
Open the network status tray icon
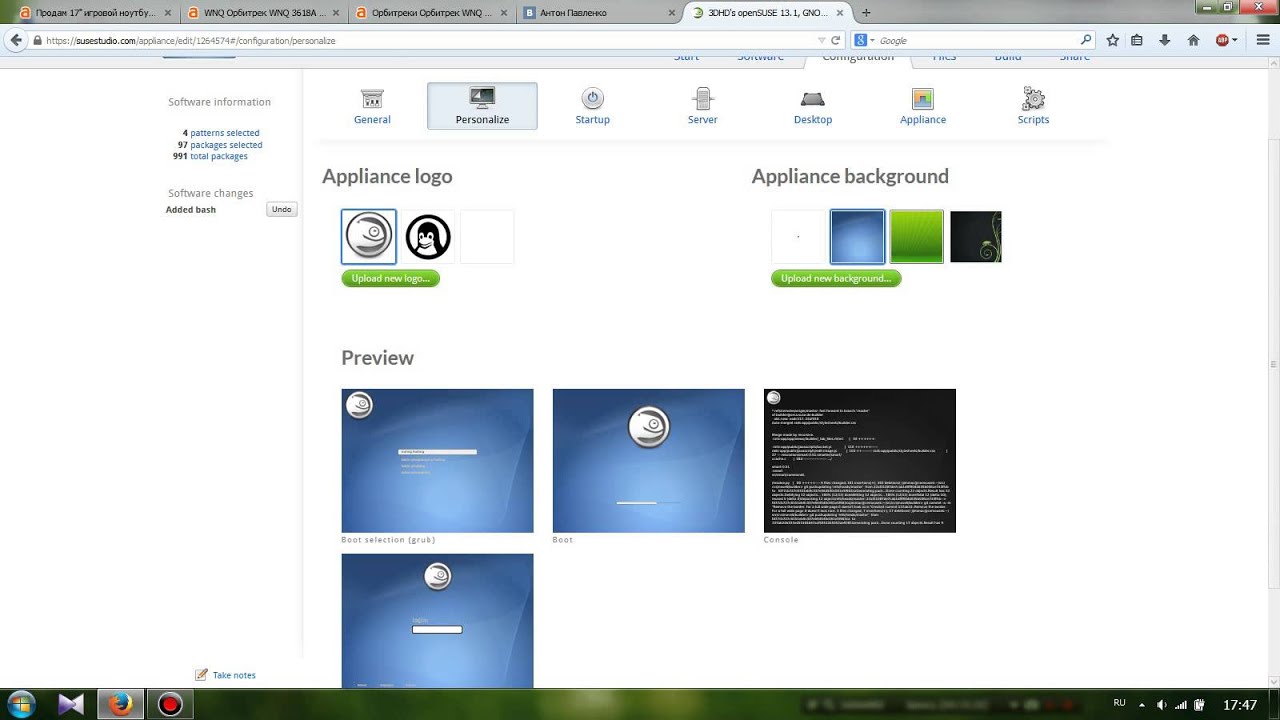pyautogui.click(x=1180, y=705)
